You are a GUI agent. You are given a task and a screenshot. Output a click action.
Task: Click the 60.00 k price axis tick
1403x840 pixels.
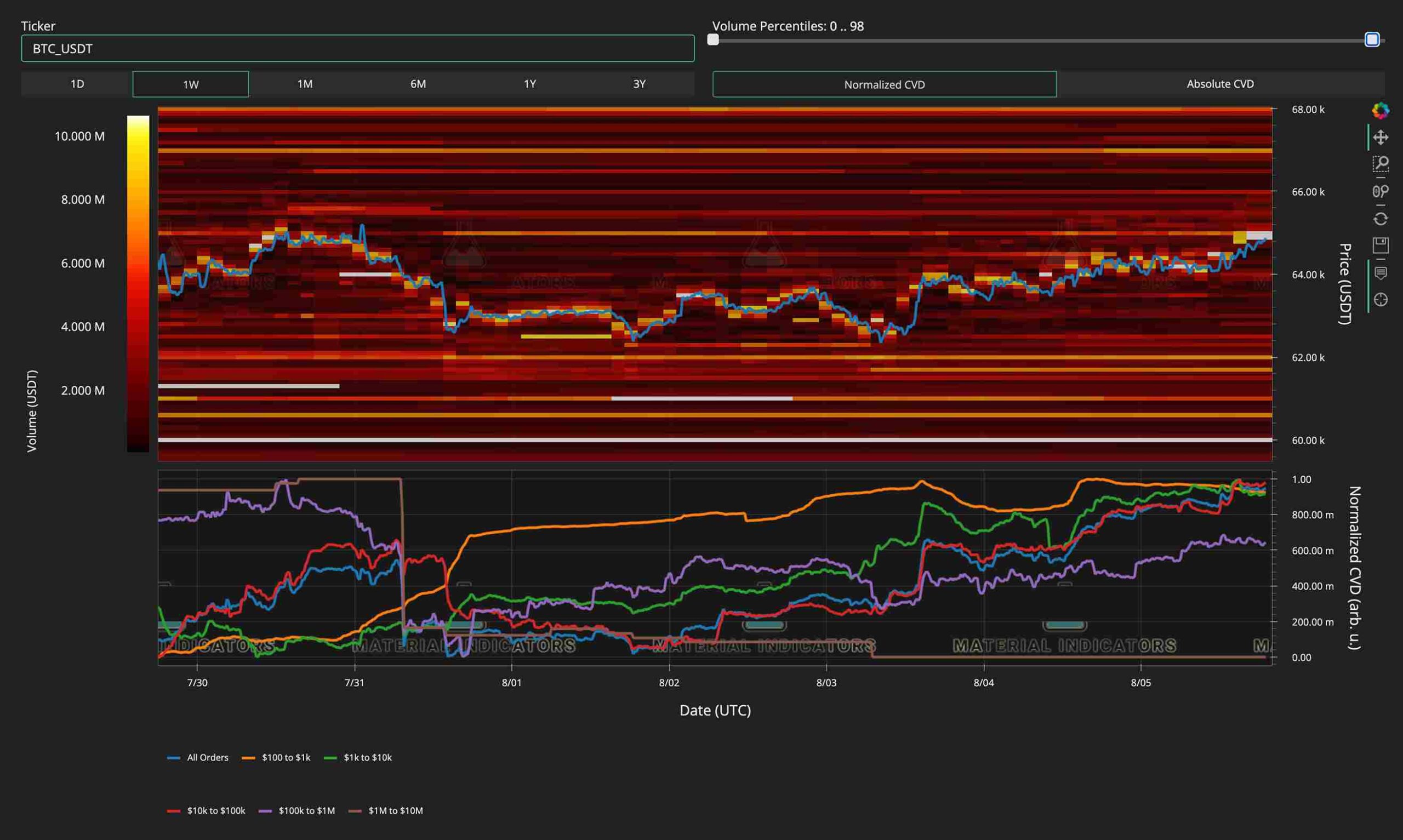tap(1308, 441)
